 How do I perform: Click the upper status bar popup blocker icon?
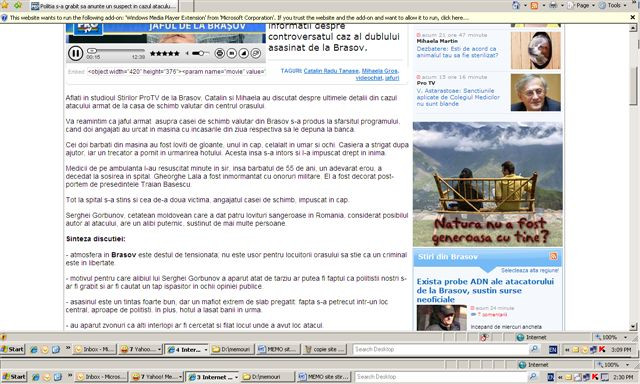(484, 337)
